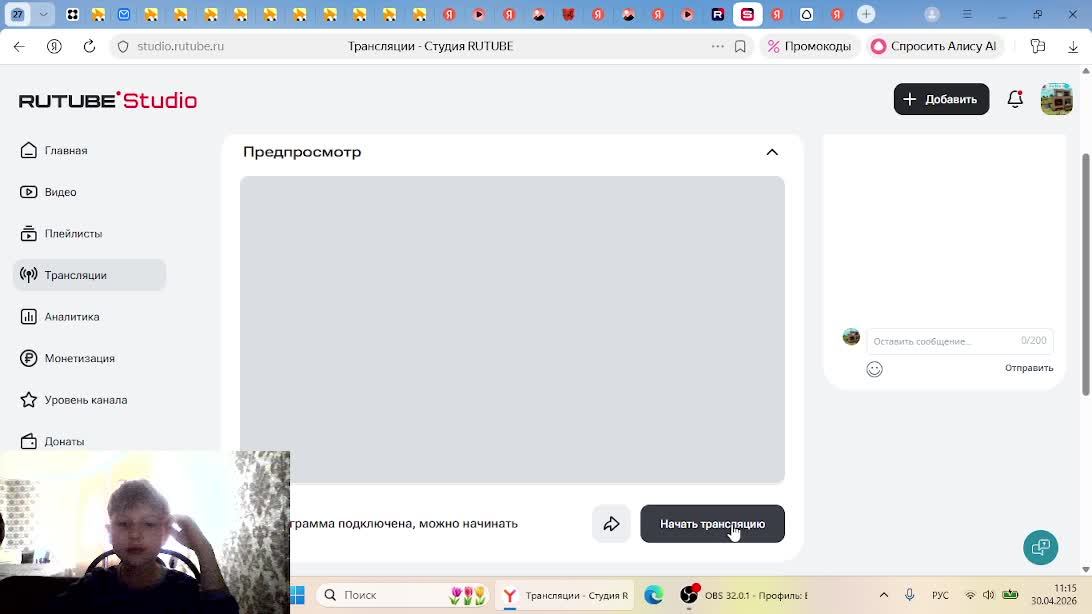Collapse the Предпросмотр panel with the chevron
This screenshot has height=614, width=1092.
[x=772, y=152]
